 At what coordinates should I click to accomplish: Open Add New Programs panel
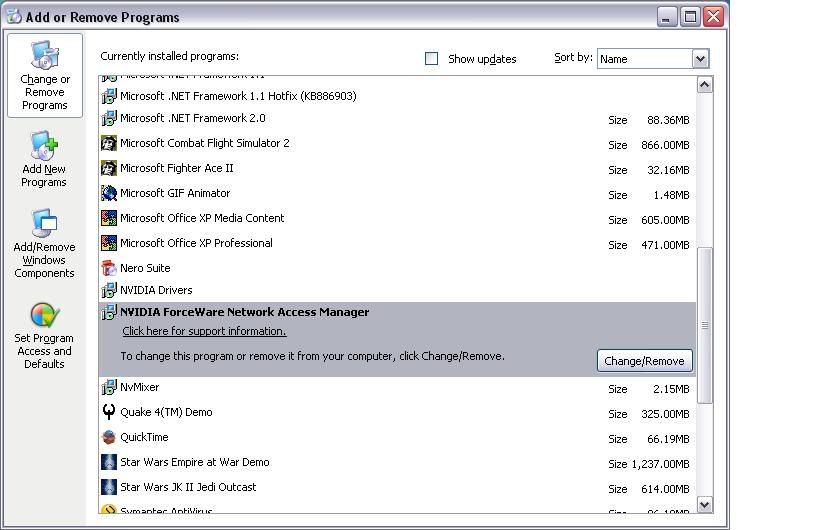tap(44, 159)
